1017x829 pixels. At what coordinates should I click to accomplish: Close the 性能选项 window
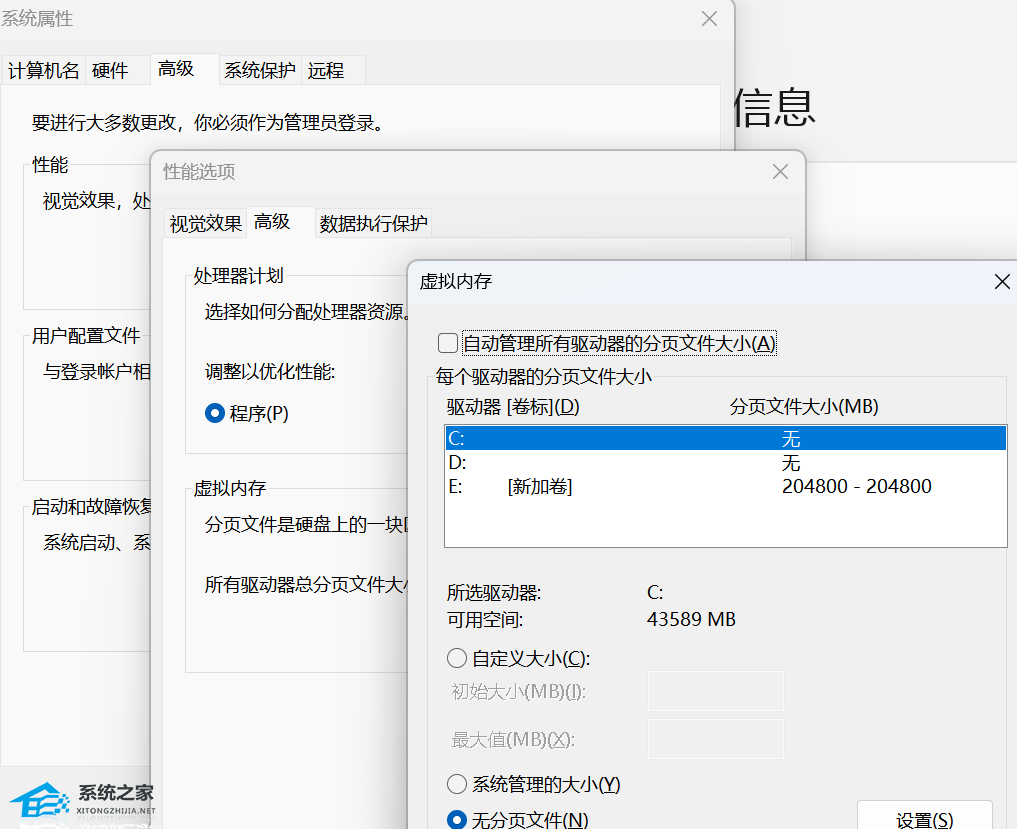coord(780,172)
